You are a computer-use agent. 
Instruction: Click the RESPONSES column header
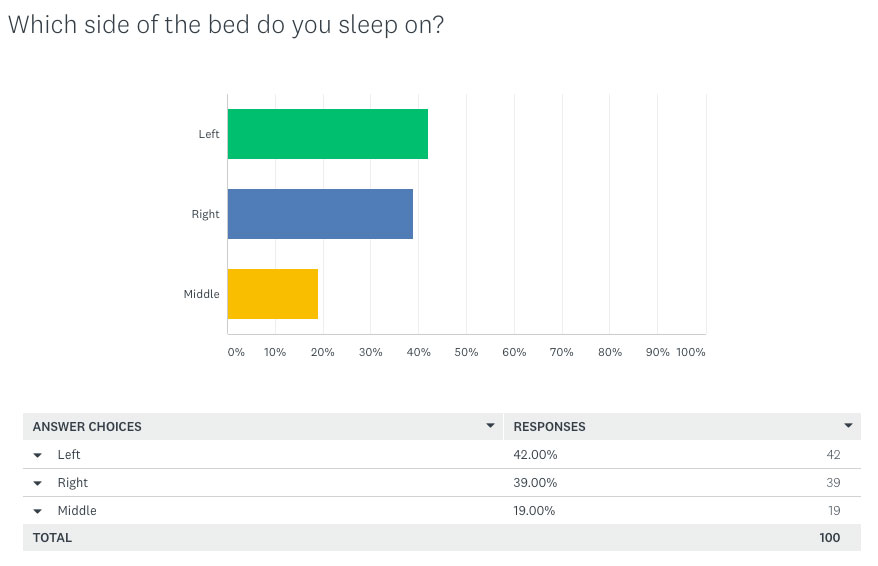[549, 427]
